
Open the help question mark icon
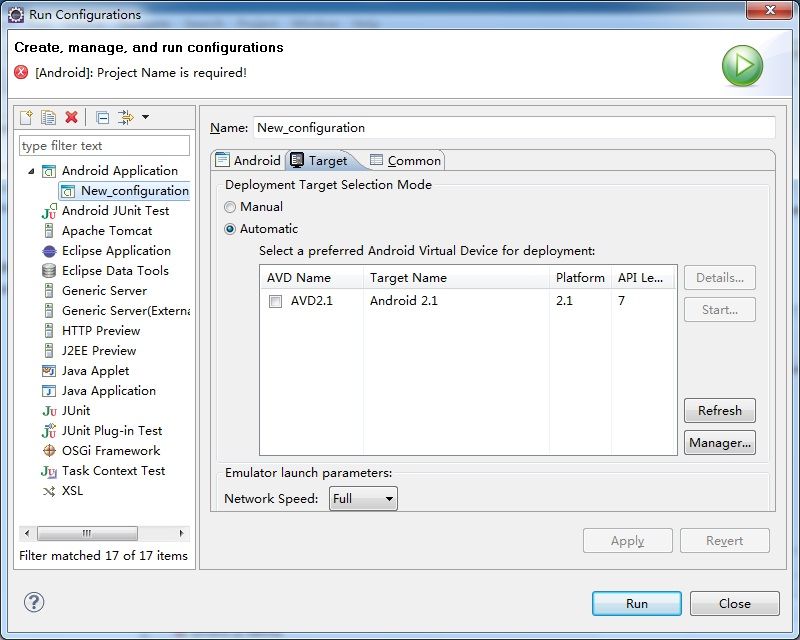(34, 602)
